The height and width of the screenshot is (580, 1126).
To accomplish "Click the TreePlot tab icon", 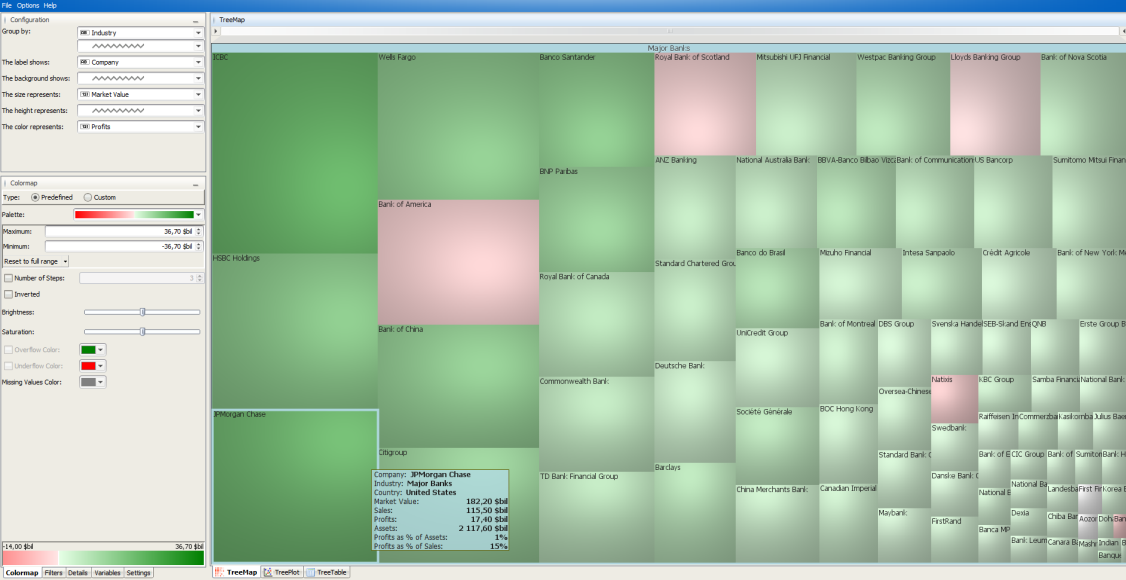I will 269,572.
